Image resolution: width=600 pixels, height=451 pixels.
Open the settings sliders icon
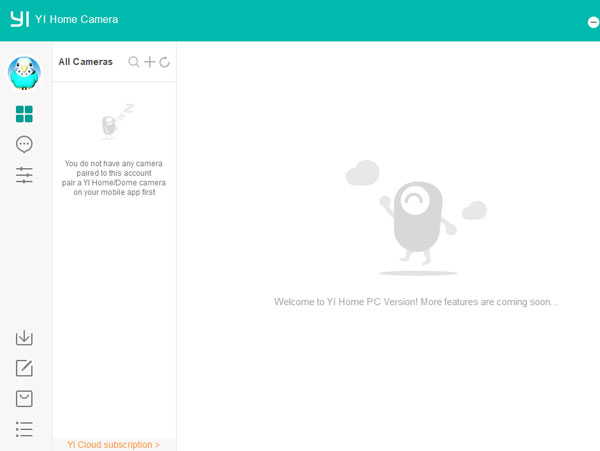point(24,175)
